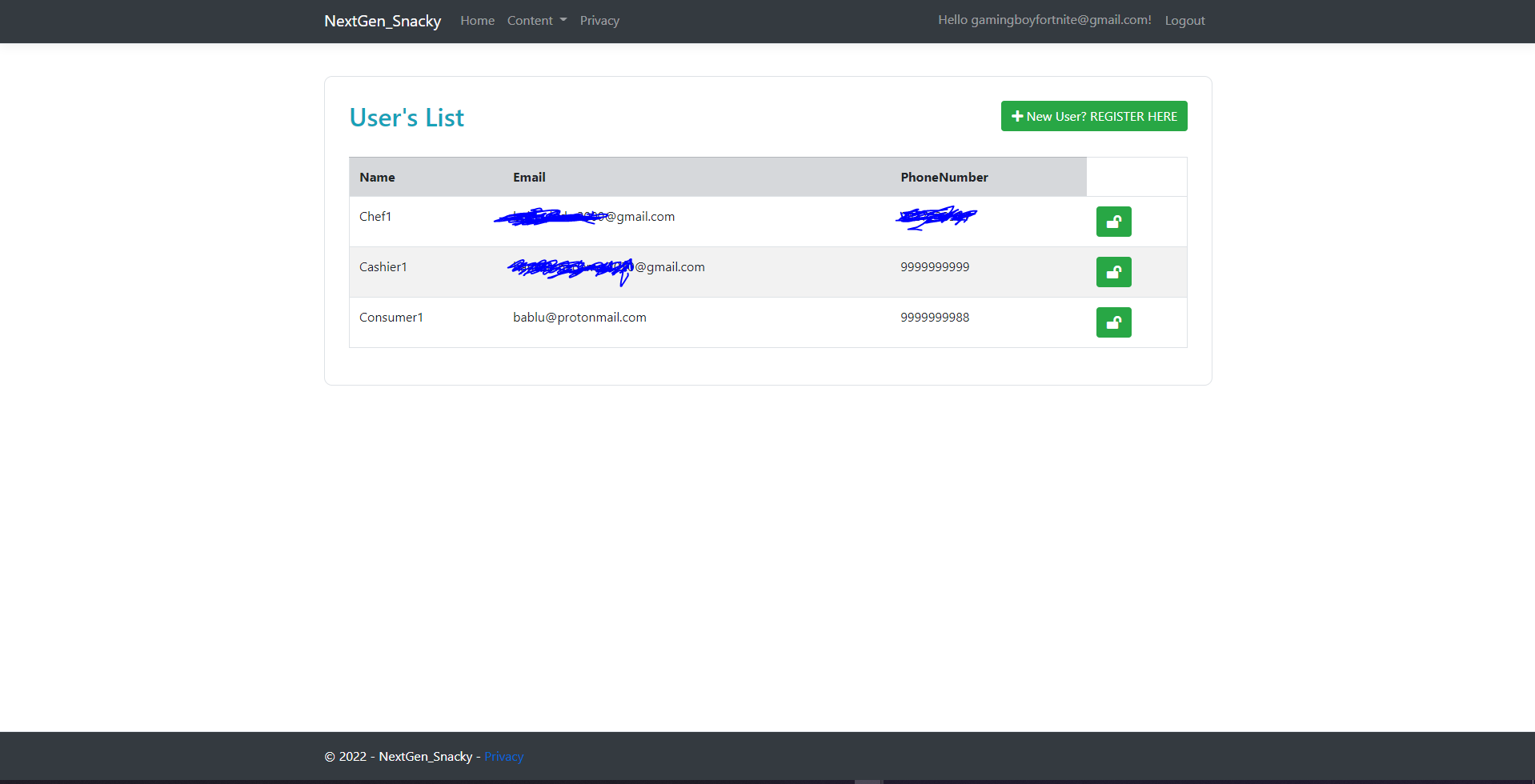Click the User's List heading
The width and height of the screenshot is (1535, 784).
pyautogui.click(x=407, y=118)
